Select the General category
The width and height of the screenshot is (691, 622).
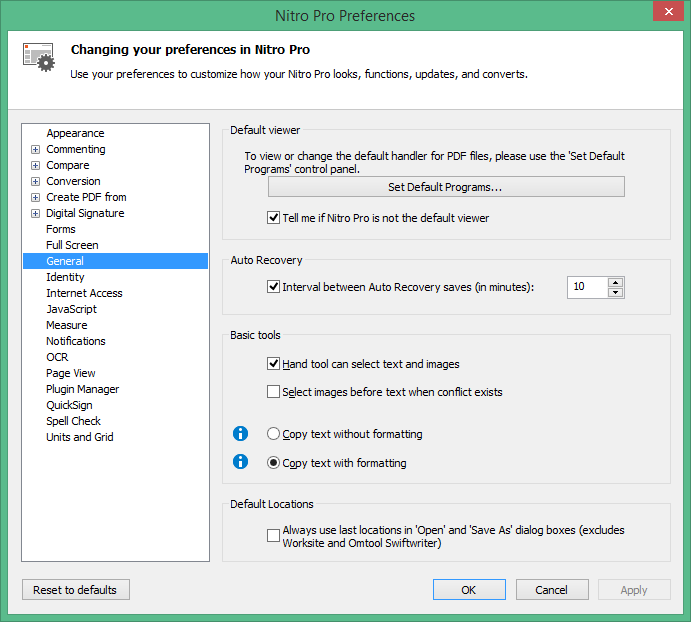pos(115,261)
